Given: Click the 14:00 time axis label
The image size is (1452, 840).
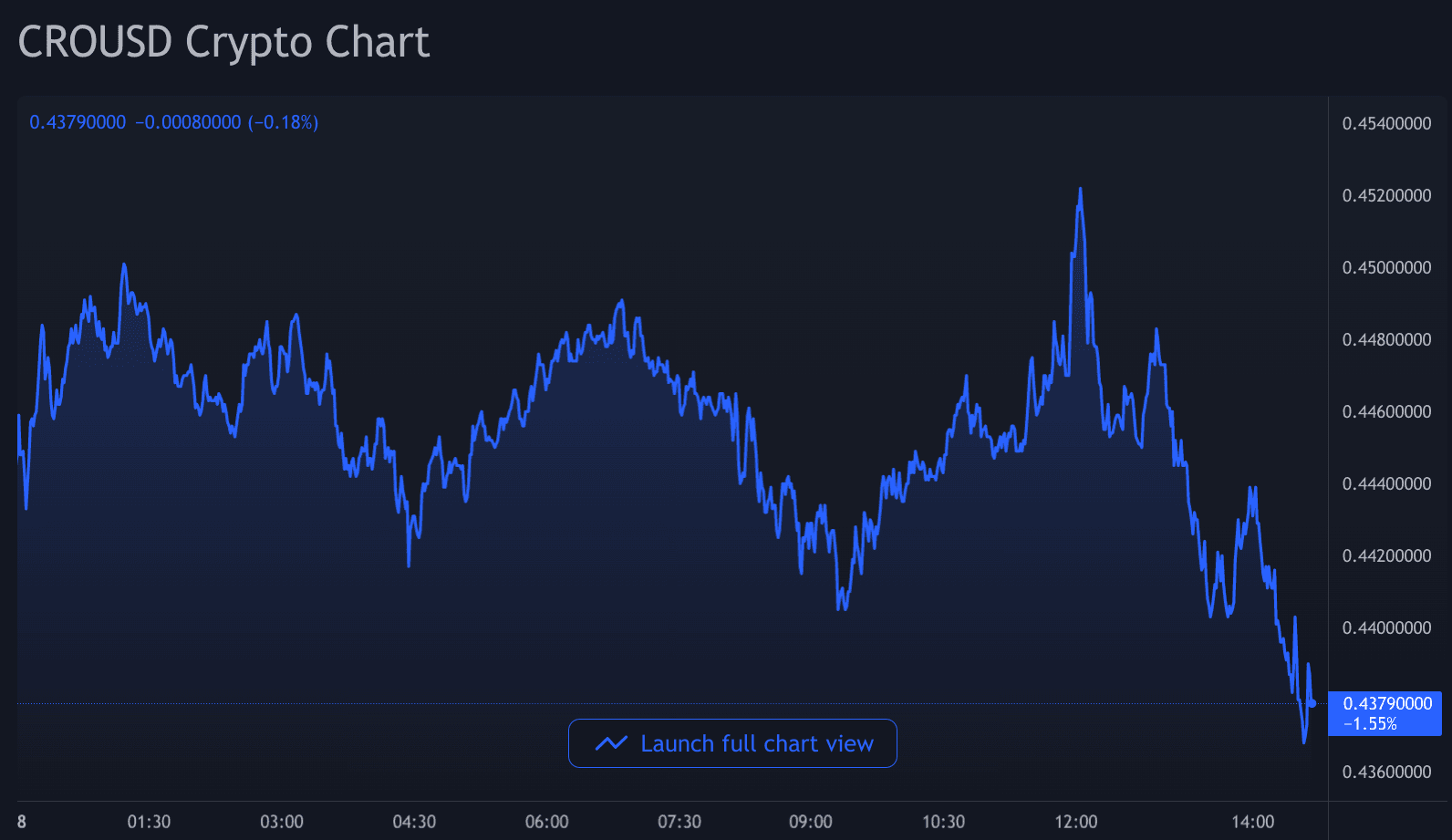Looking at the screenshot, I should (x=1253, y=822).
